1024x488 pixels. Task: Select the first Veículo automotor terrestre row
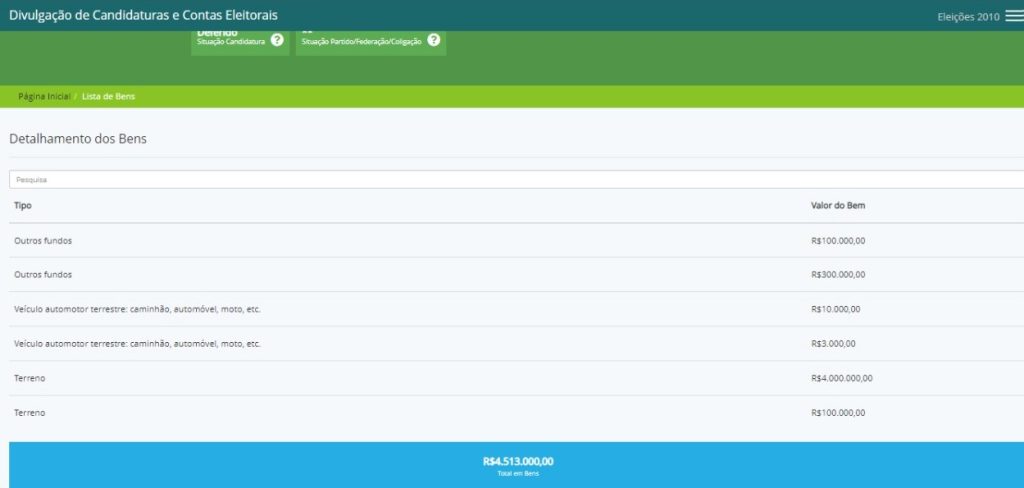[137, 309]
